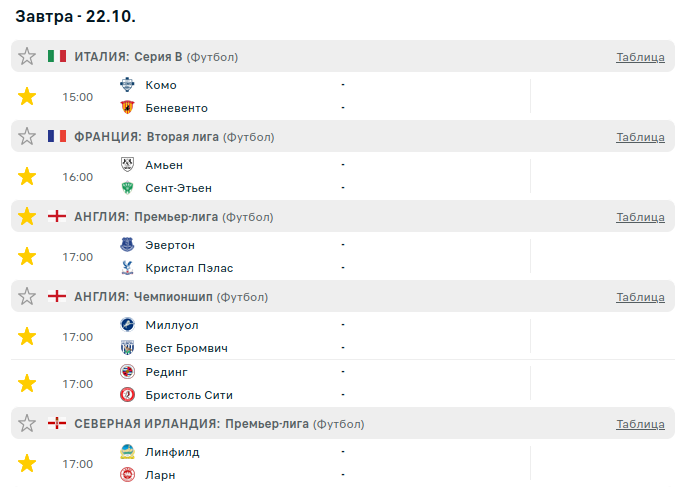
Task: Toggle the star for Комо – Беневенто match
Action: pyautogui.click(x=27, y=97)
